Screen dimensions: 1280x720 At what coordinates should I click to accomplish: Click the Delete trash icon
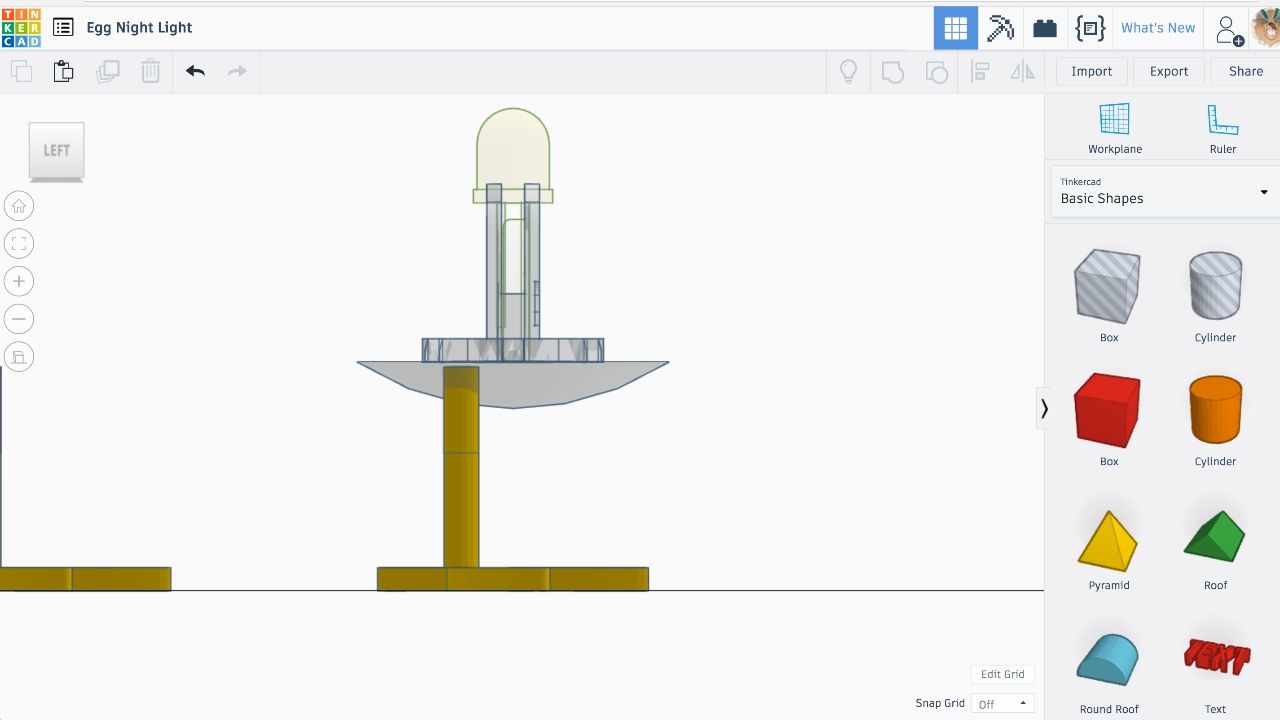point(150,71)
